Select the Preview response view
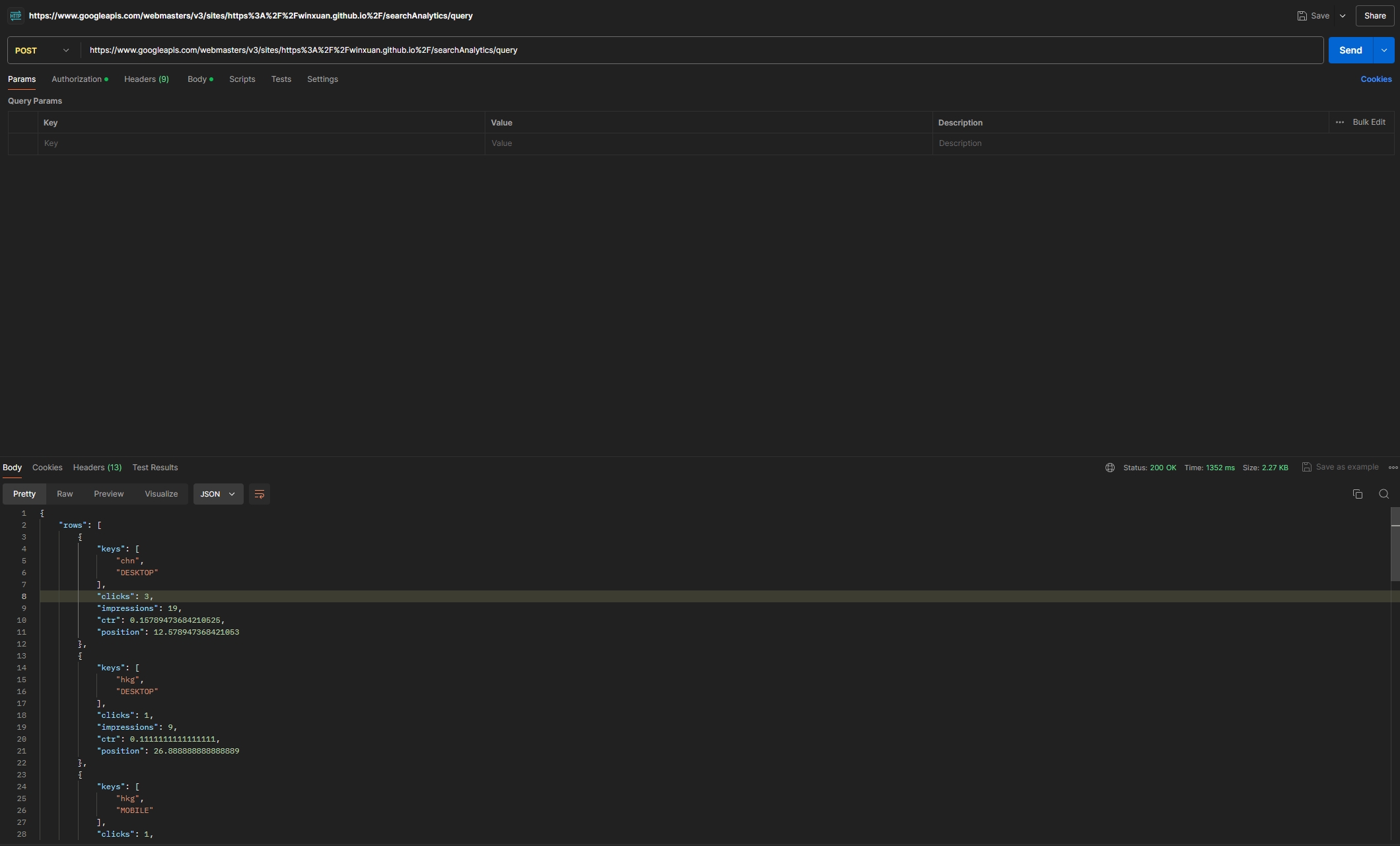This screenshot has width=1400, height=846. click(x=109, y=494)
